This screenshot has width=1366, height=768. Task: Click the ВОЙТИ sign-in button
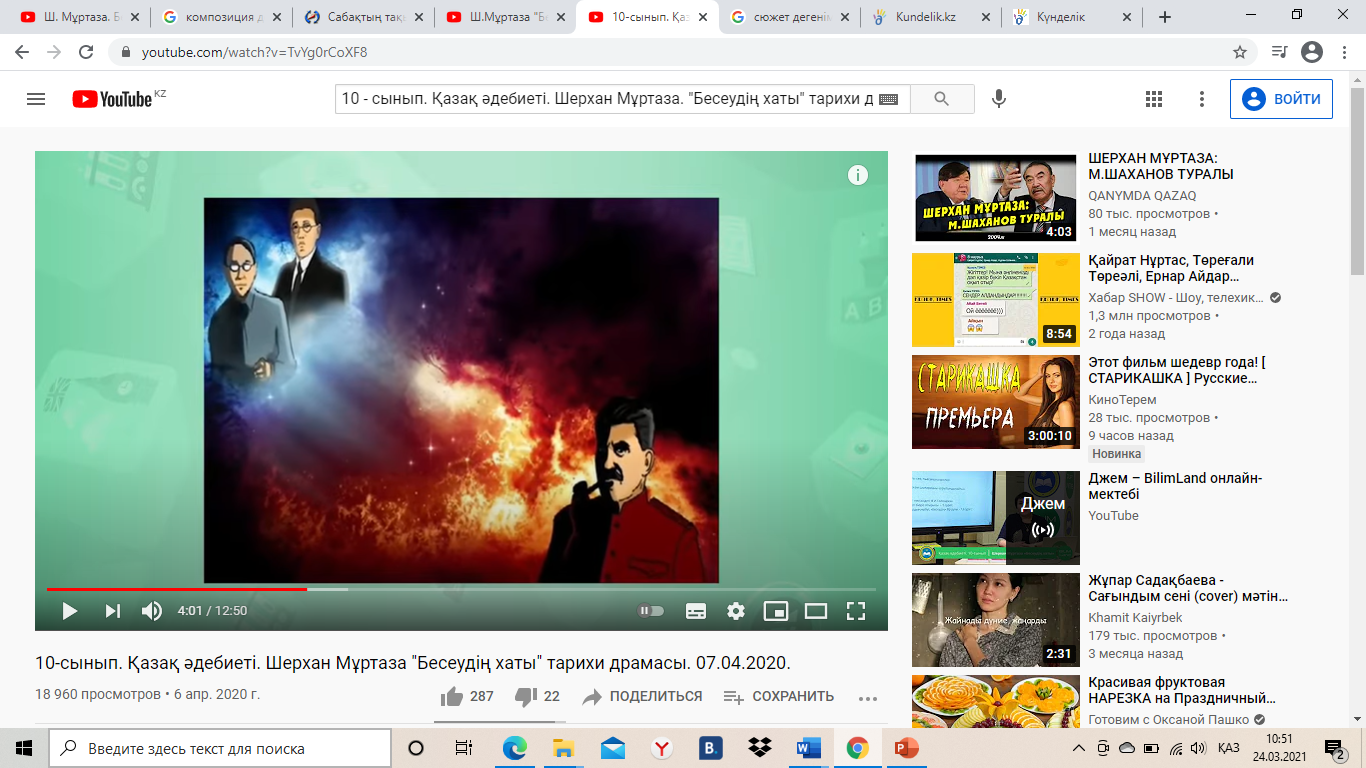pos(1281,99)
